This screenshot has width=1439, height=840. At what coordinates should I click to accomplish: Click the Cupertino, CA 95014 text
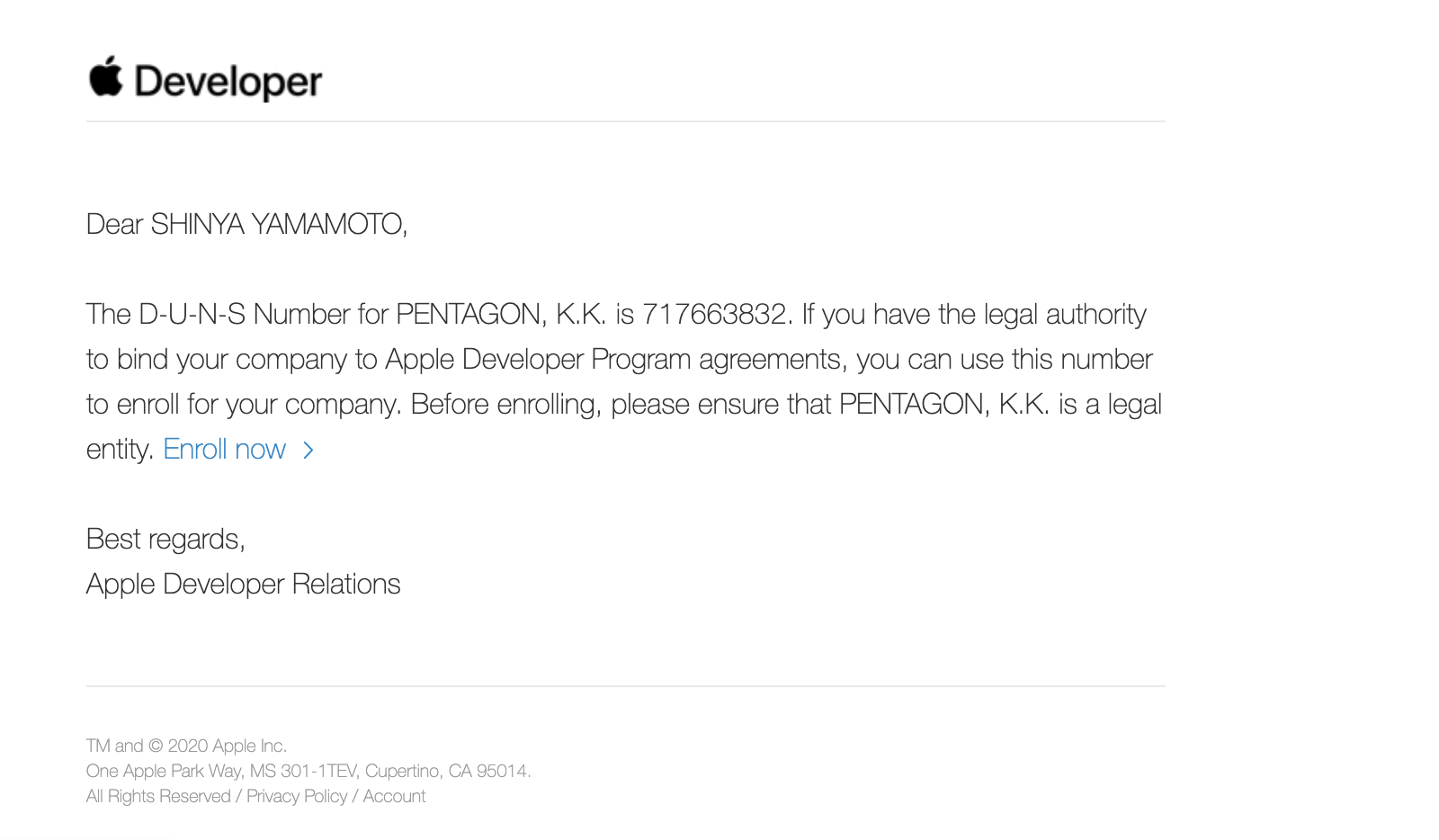click(448, 771)
